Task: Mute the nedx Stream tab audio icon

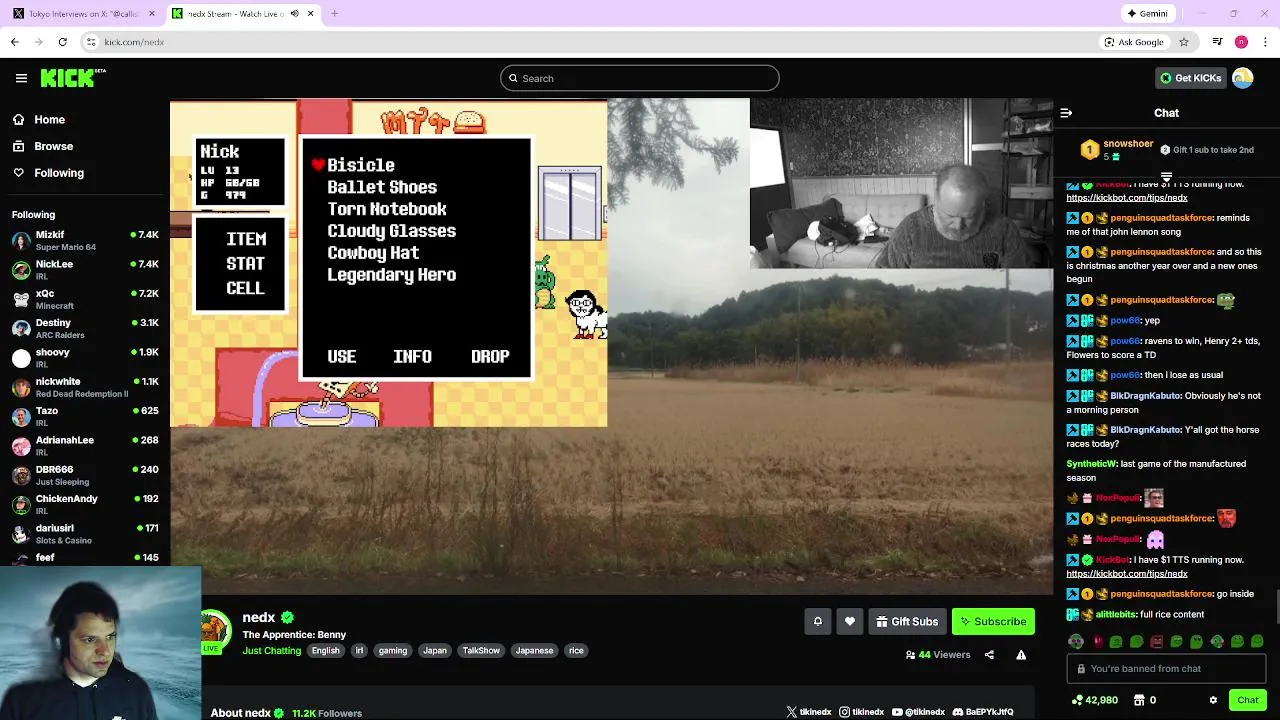Action: click(294, 14)
